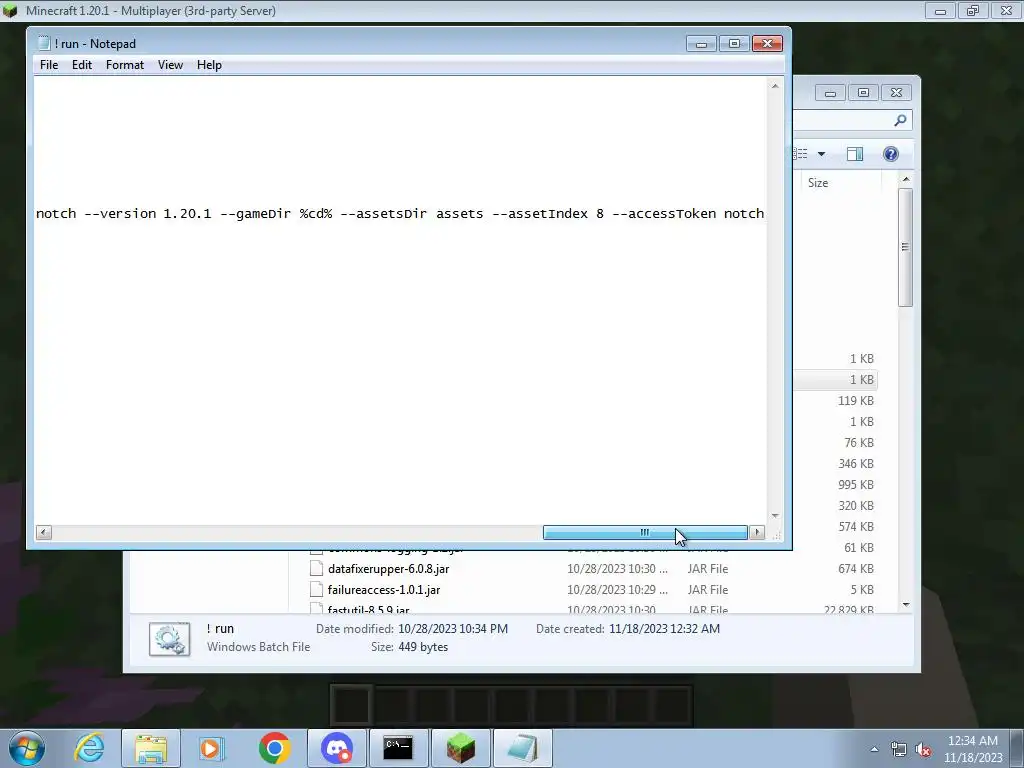The image size is (1024, 768).
Task: Show hidden tray icons arrow
Action: (x=874, y=749)
